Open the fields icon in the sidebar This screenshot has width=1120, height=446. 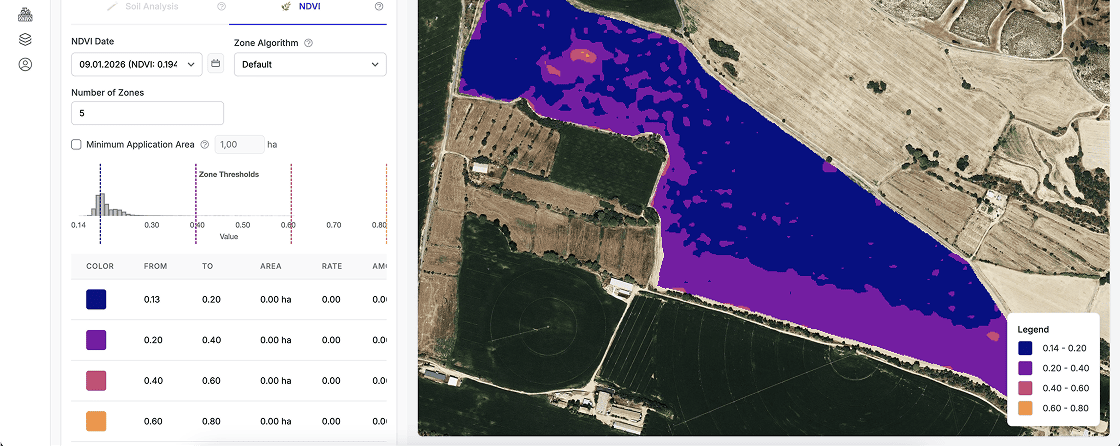(26, 14)
